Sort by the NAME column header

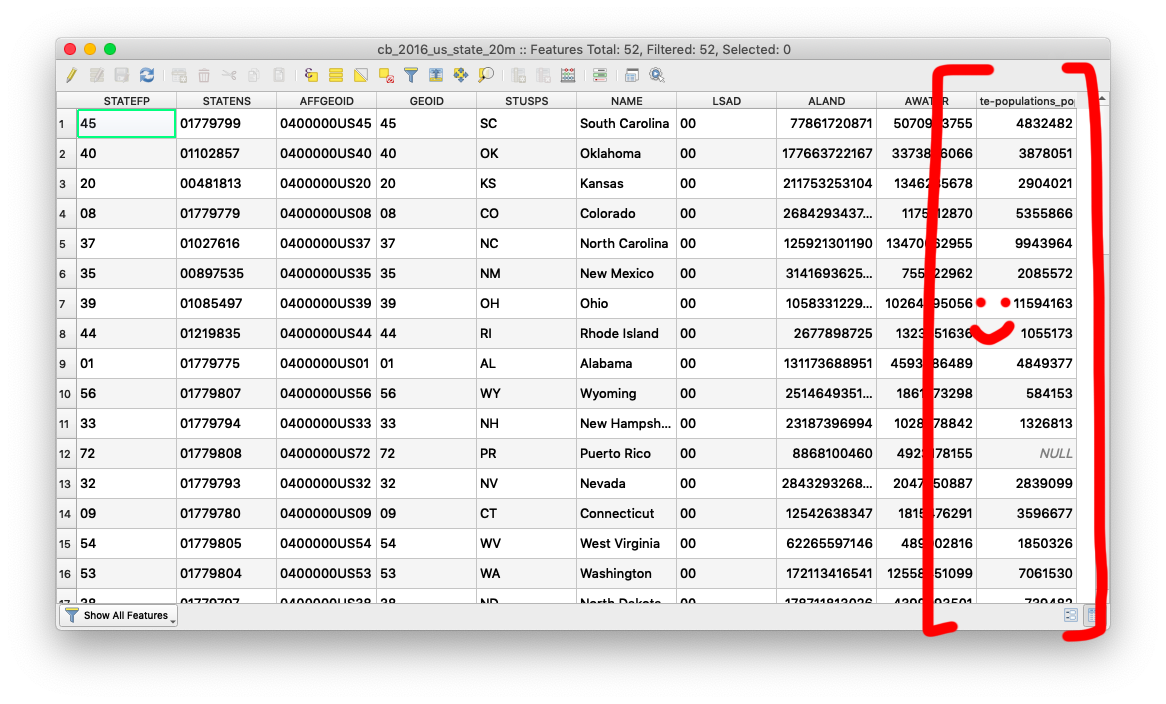coord(626,100)
